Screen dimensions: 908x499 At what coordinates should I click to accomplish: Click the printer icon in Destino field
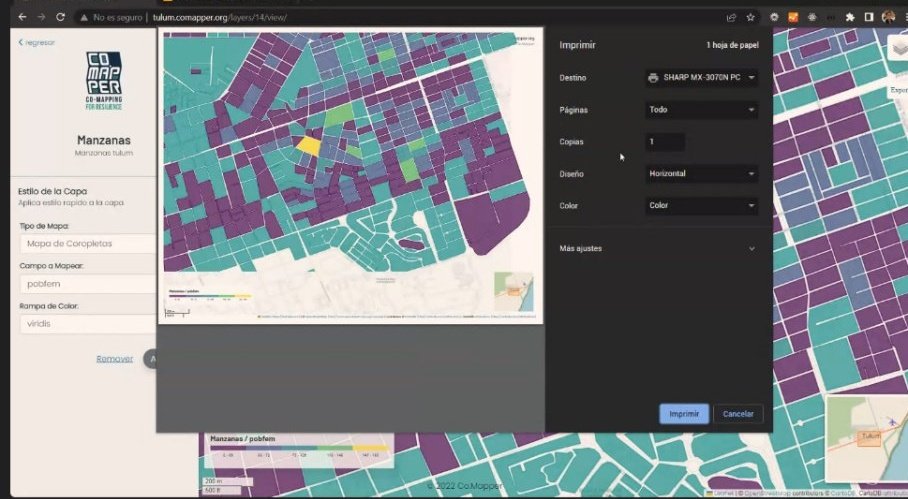653,78
